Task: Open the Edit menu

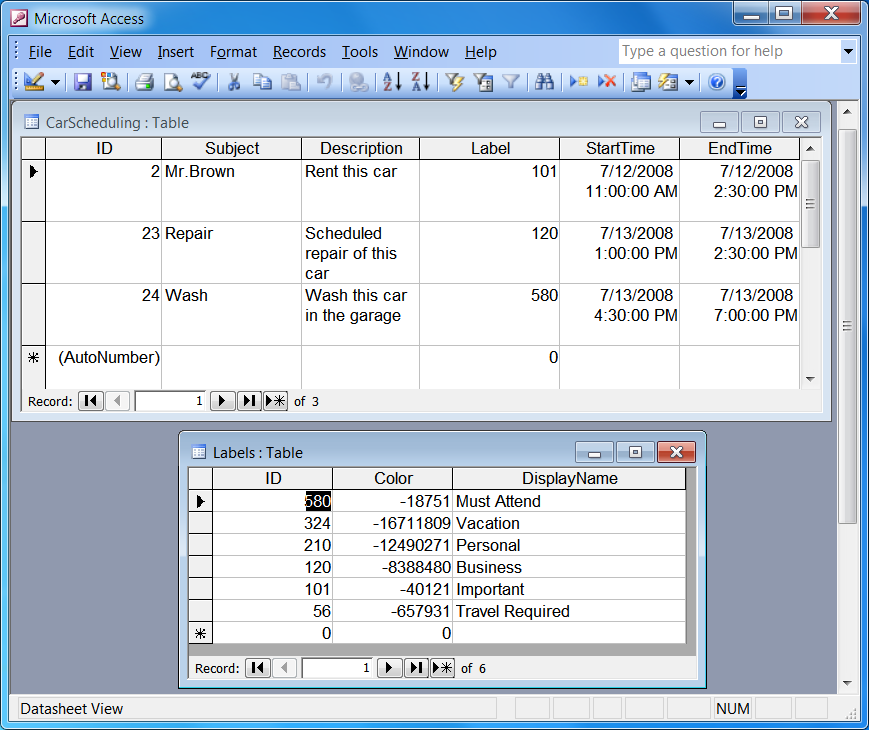Action: 81,52
